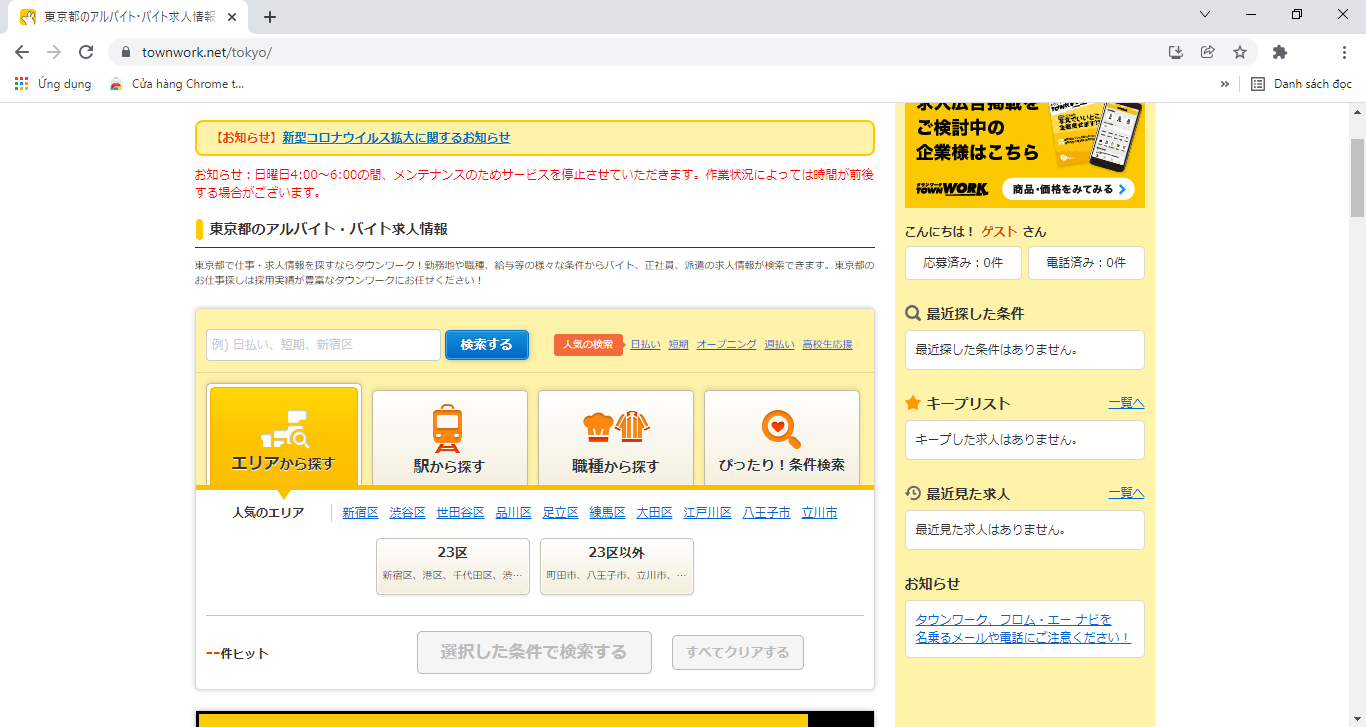Screen dimensions: 1366x727
Task: Click the browser back arrow
Action: tap(22, 52)
